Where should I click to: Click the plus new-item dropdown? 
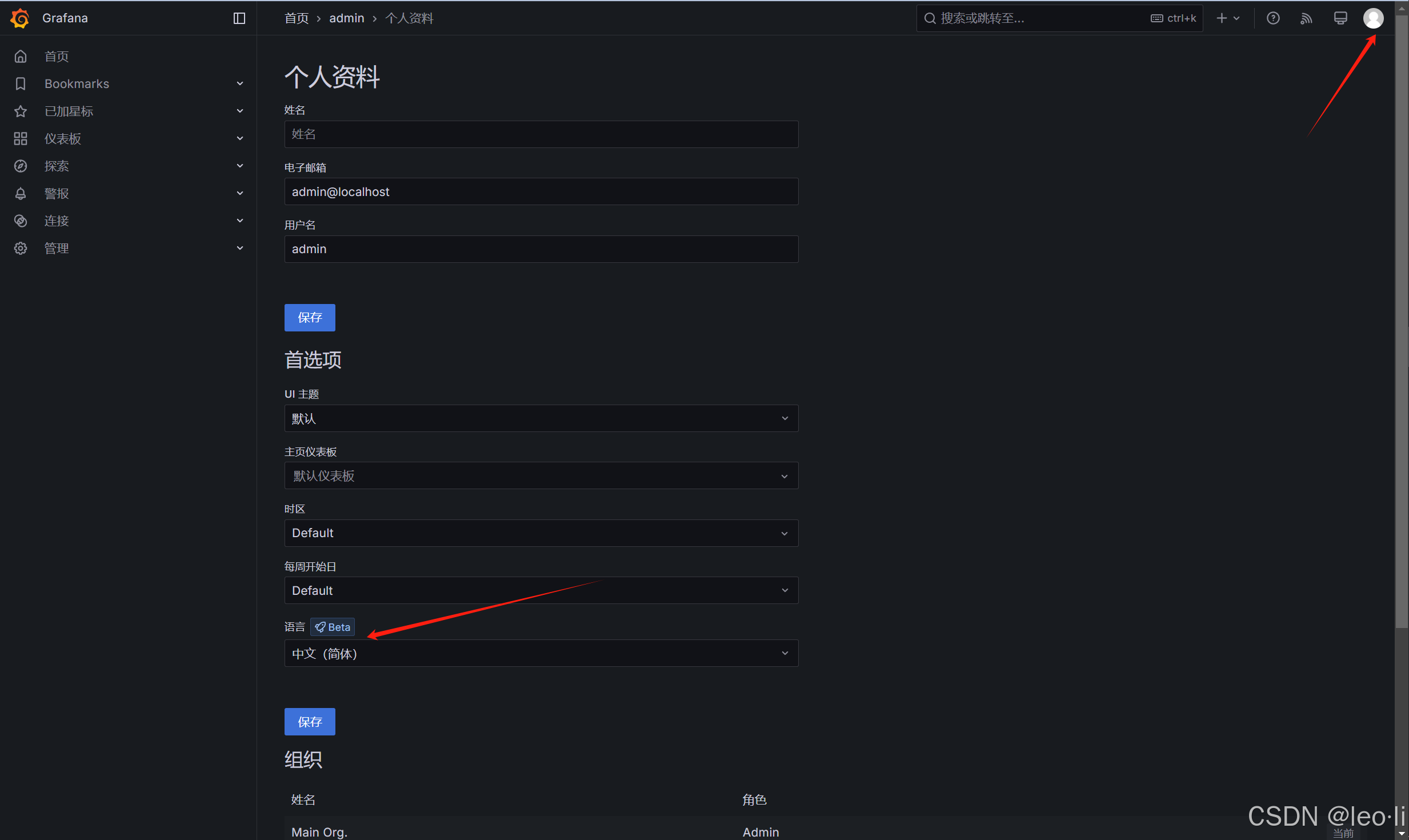click(1227, 18)
